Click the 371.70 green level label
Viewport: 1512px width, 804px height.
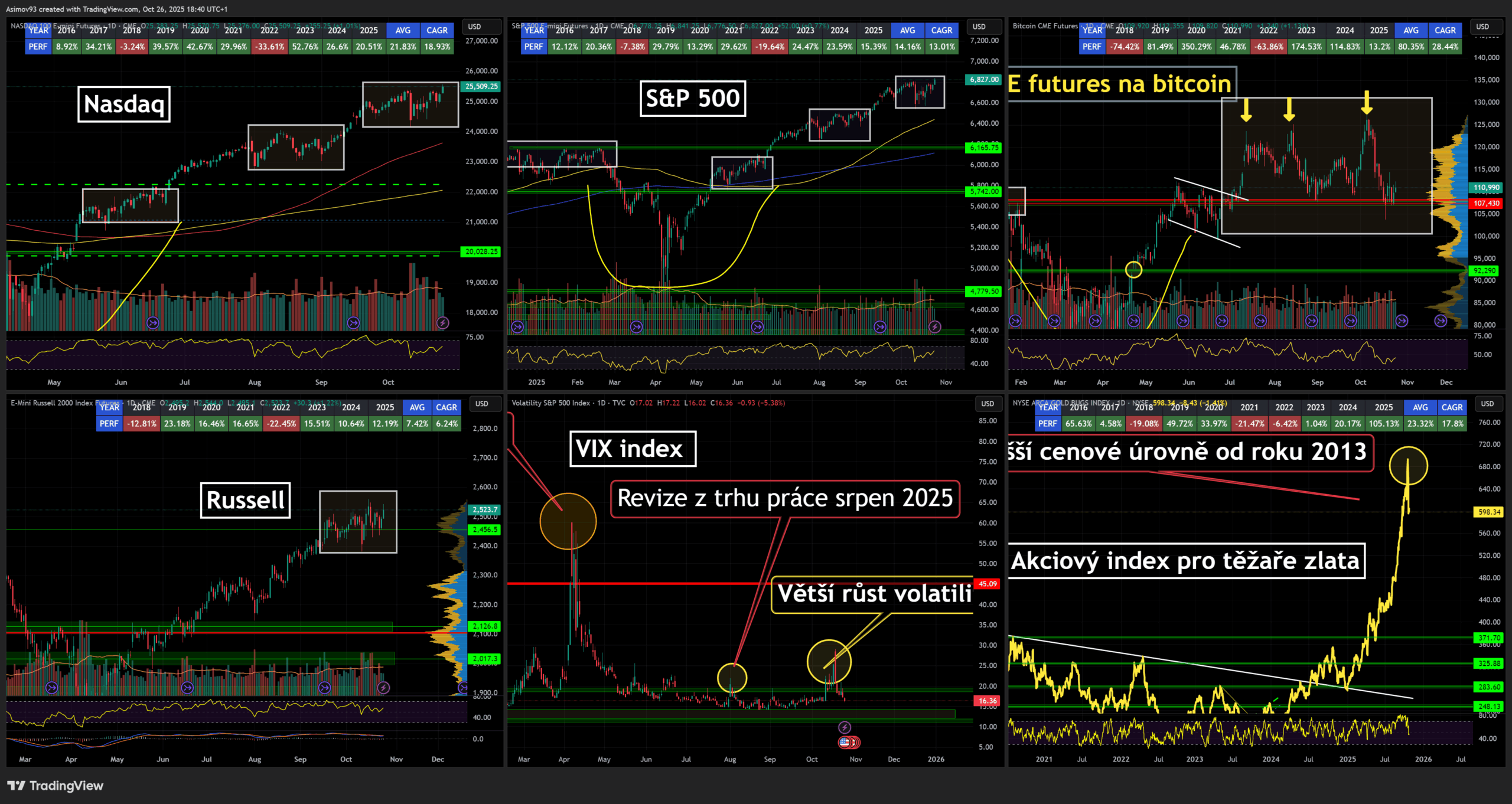(1489, 638)
